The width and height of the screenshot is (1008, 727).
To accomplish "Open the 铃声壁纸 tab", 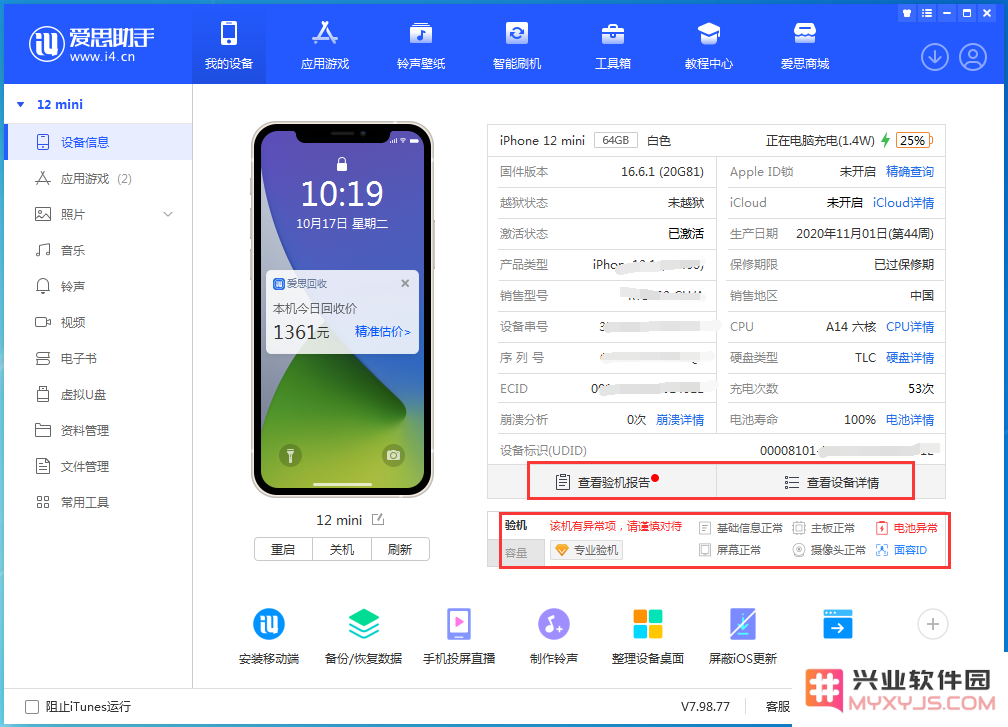I will click(421, 46).
